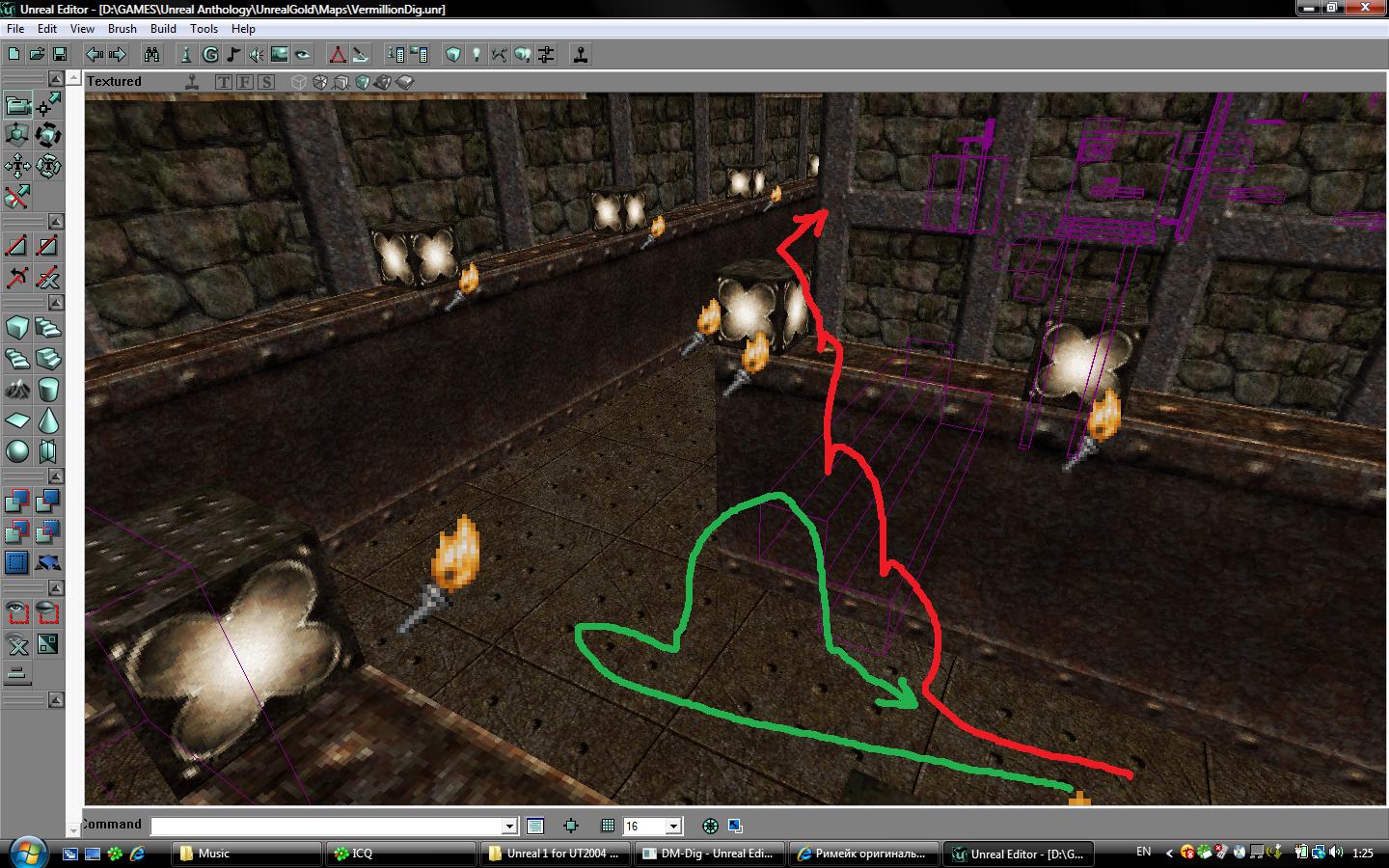Click the Redo right-arrow icon

click(x=117, y=55)
